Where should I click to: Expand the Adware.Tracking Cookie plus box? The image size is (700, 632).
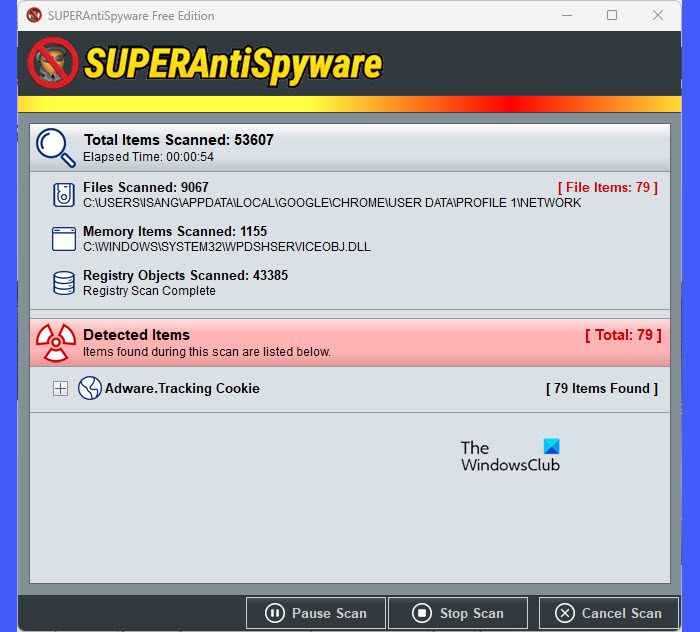pos(60,388)
